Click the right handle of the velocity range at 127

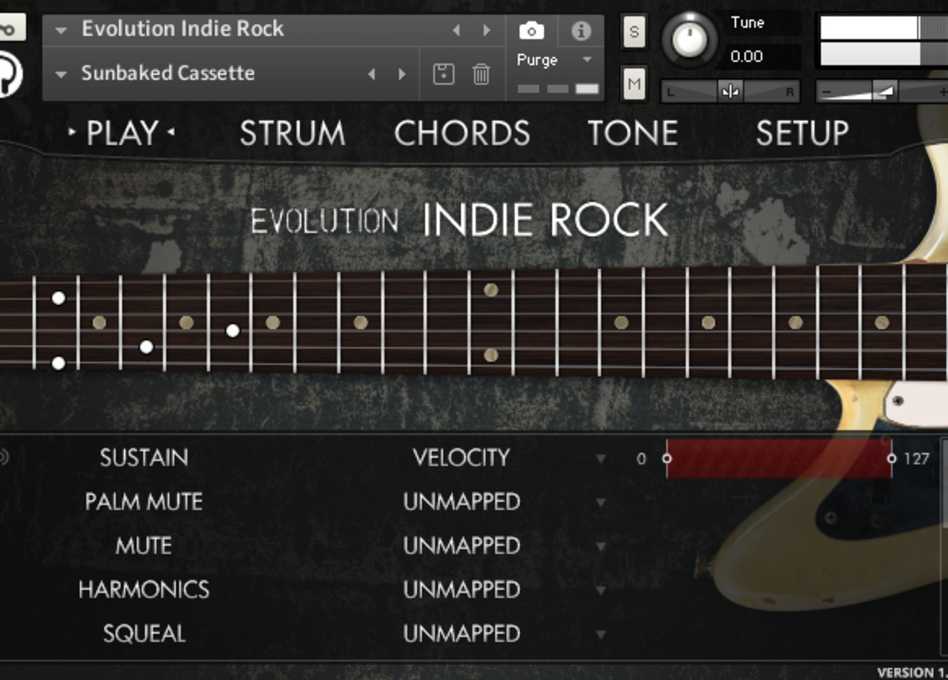coord(892,459)
